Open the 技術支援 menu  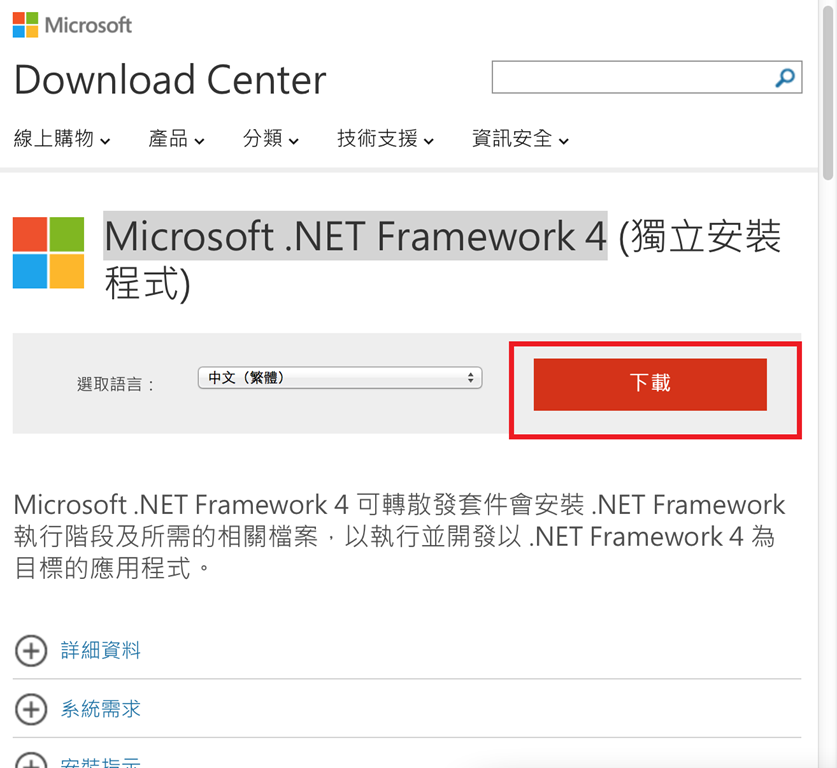[x=385, y=139]
